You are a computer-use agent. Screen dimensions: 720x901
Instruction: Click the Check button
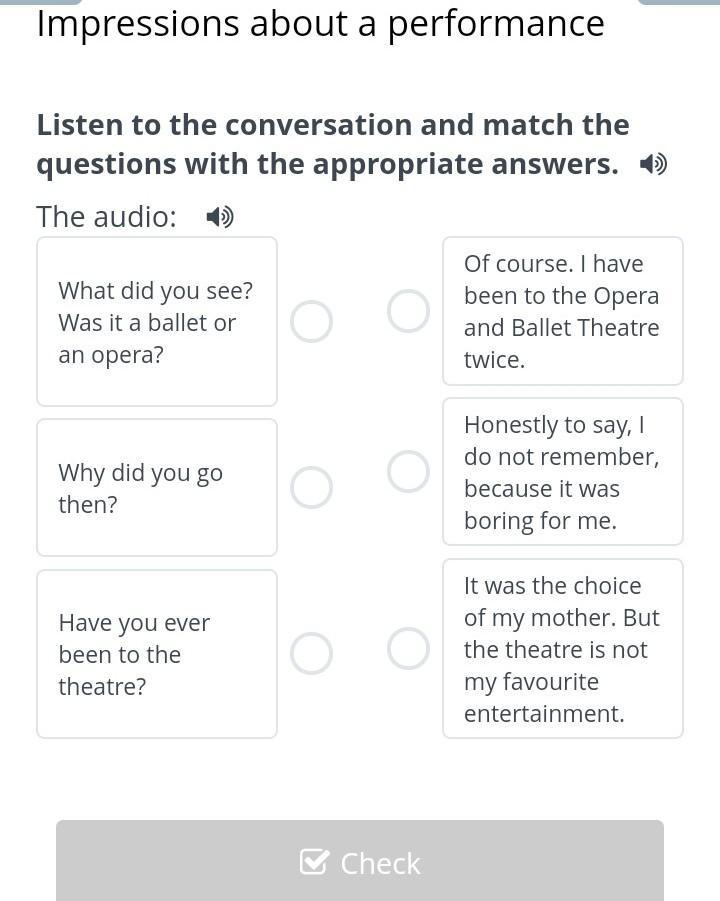[x=360, y=861]
